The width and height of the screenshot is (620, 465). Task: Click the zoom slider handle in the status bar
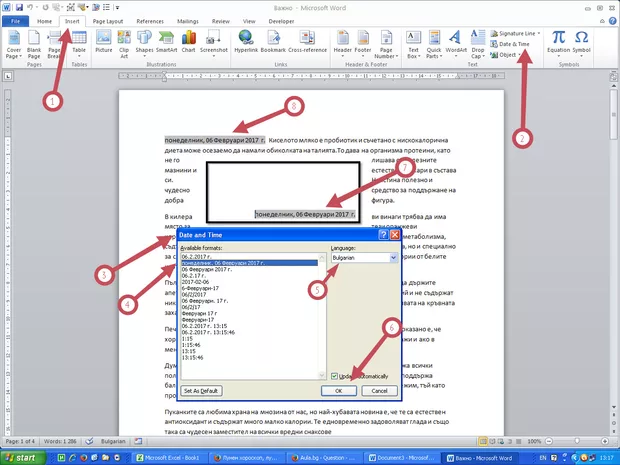click(577, 441)
